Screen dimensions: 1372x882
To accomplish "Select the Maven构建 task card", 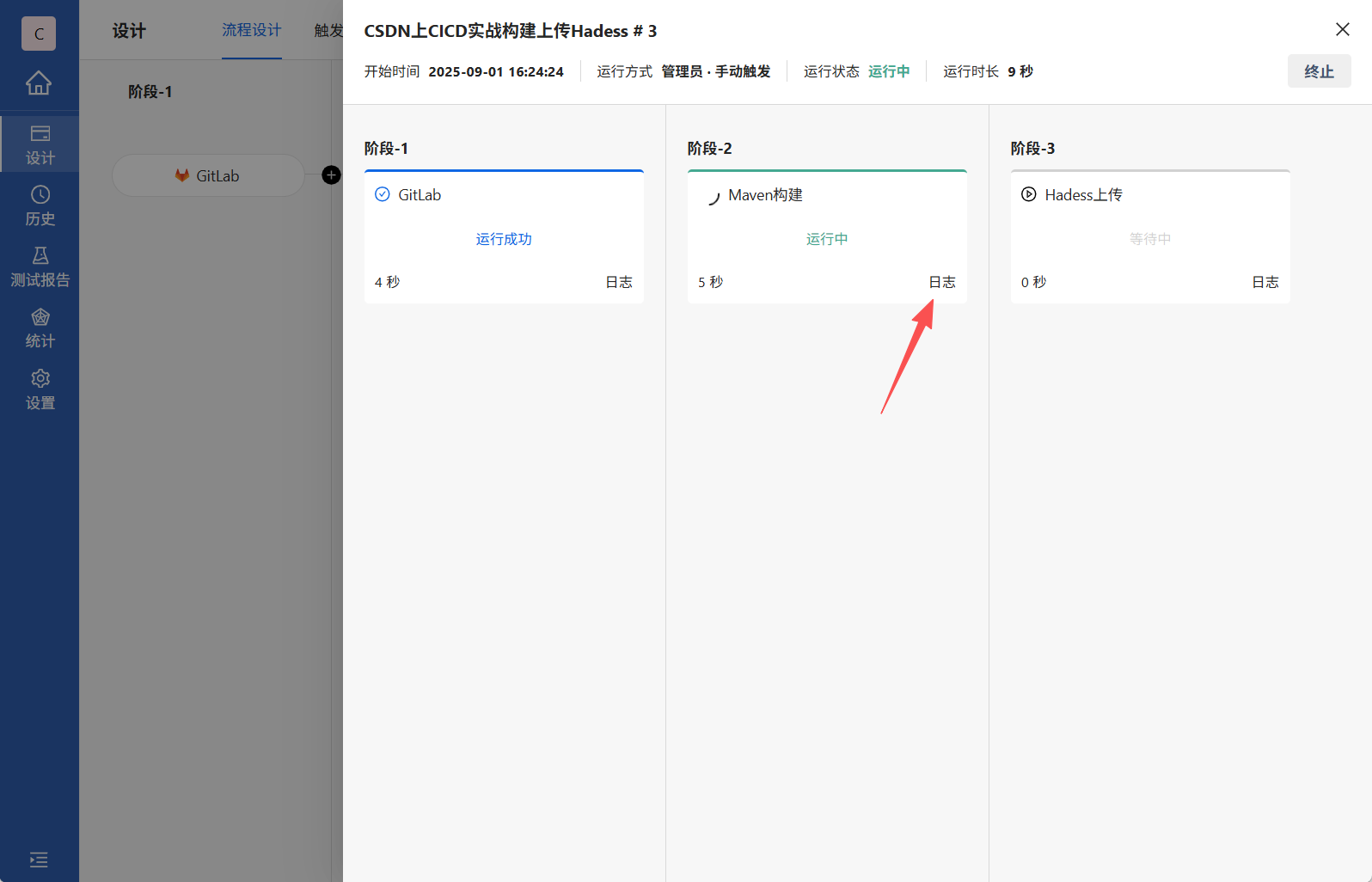I will tap(827, 236).
